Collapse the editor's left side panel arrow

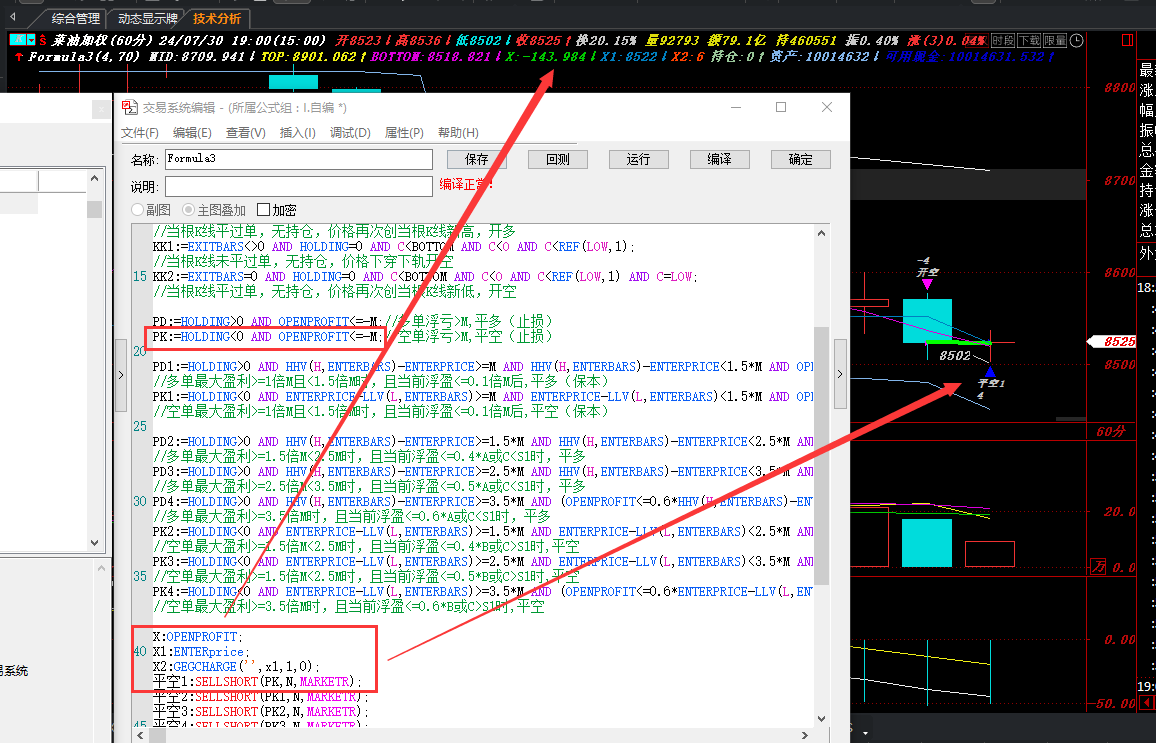122,374
